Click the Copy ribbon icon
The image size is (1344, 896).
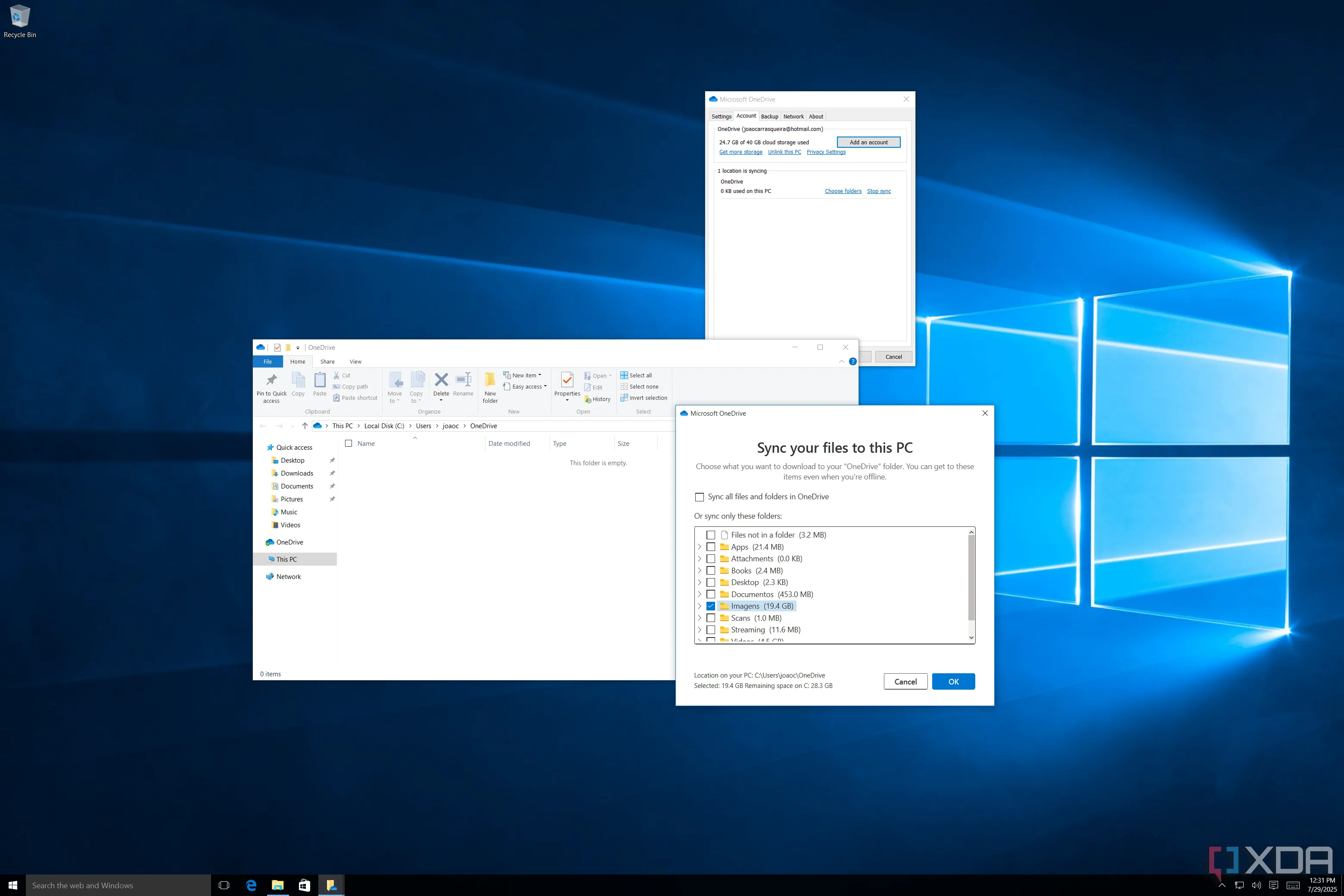tap(298, 384)
